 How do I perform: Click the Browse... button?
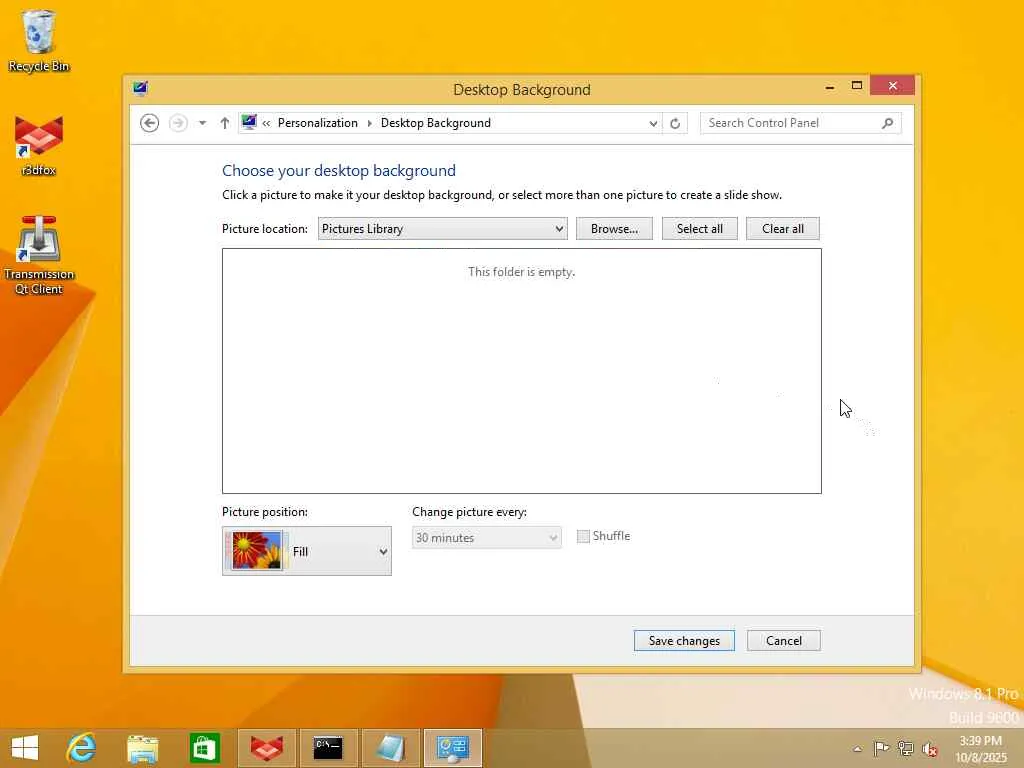[x=614, y=229]
